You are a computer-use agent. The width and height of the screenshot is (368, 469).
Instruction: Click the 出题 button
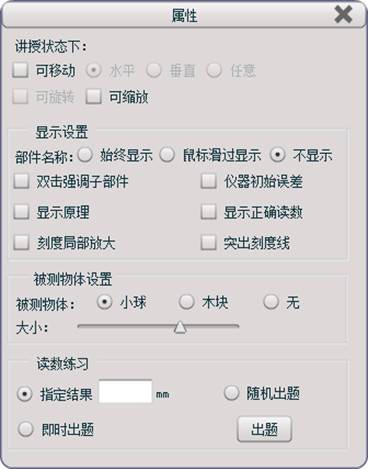click(x=264, y=429)
